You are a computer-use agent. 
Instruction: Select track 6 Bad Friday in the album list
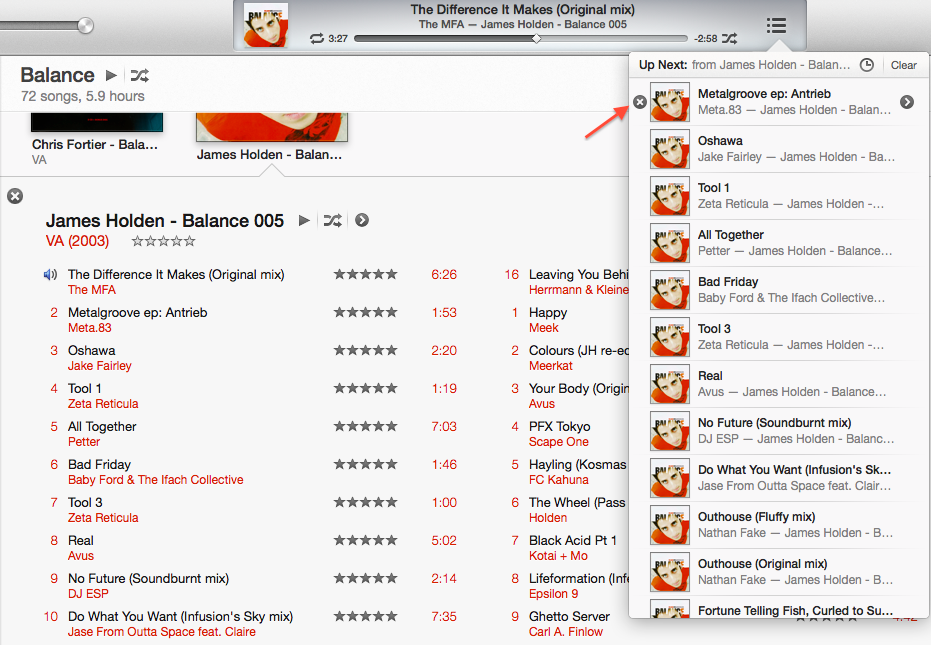(99, 464)
